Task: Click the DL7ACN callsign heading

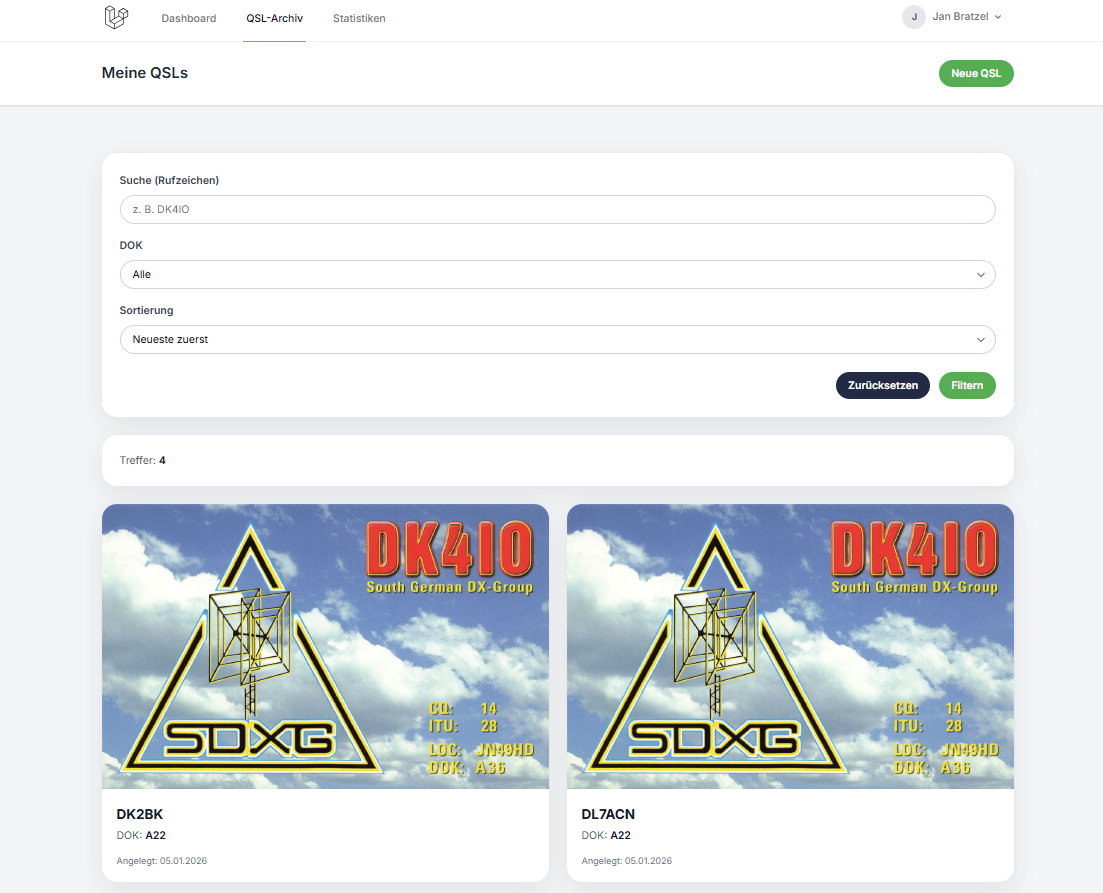Action: pos(607,814)
